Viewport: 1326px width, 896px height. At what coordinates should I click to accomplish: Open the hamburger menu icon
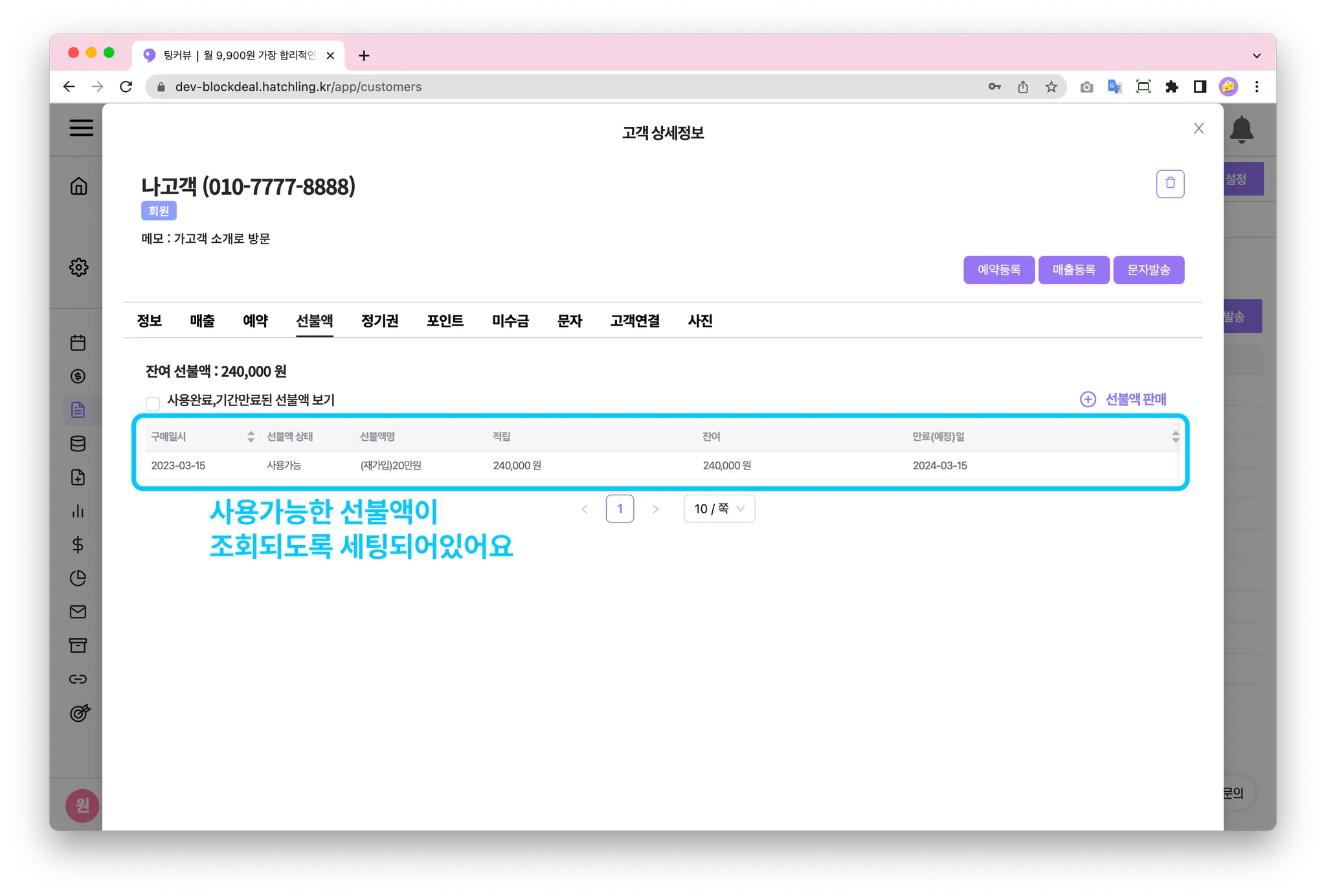click(x=82, y=128)
